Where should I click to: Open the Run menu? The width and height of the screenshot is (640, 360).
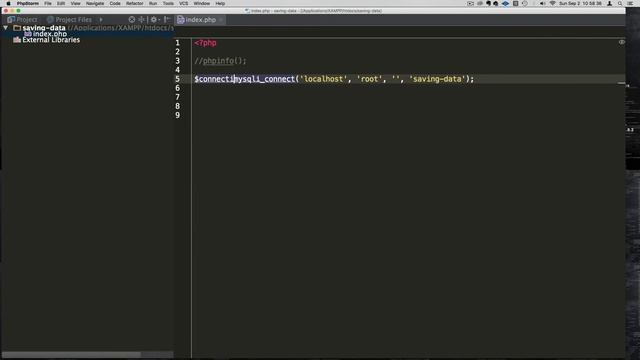point(153,3)
